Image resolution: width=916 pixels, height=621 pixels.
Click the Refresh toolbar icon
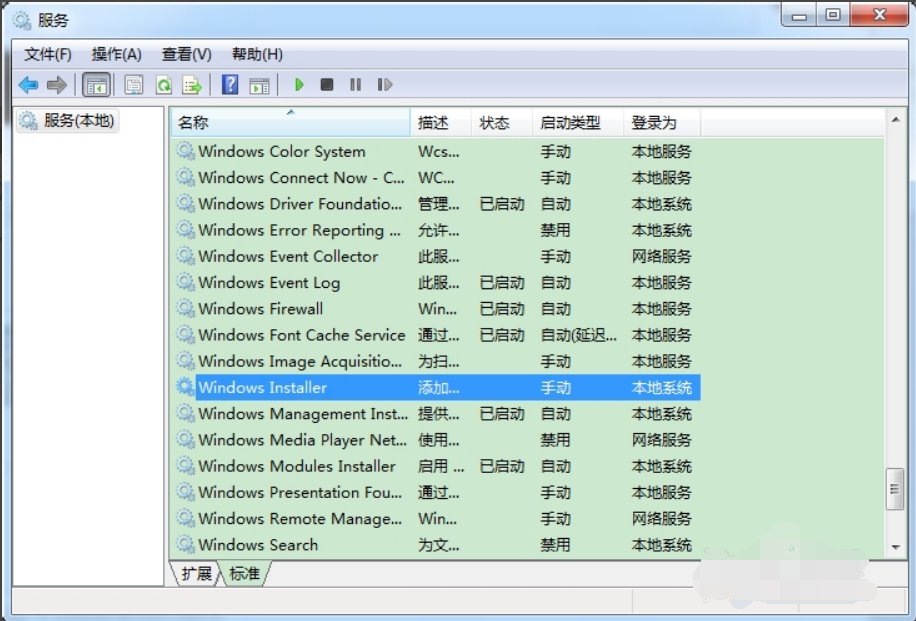pos(164,85)
